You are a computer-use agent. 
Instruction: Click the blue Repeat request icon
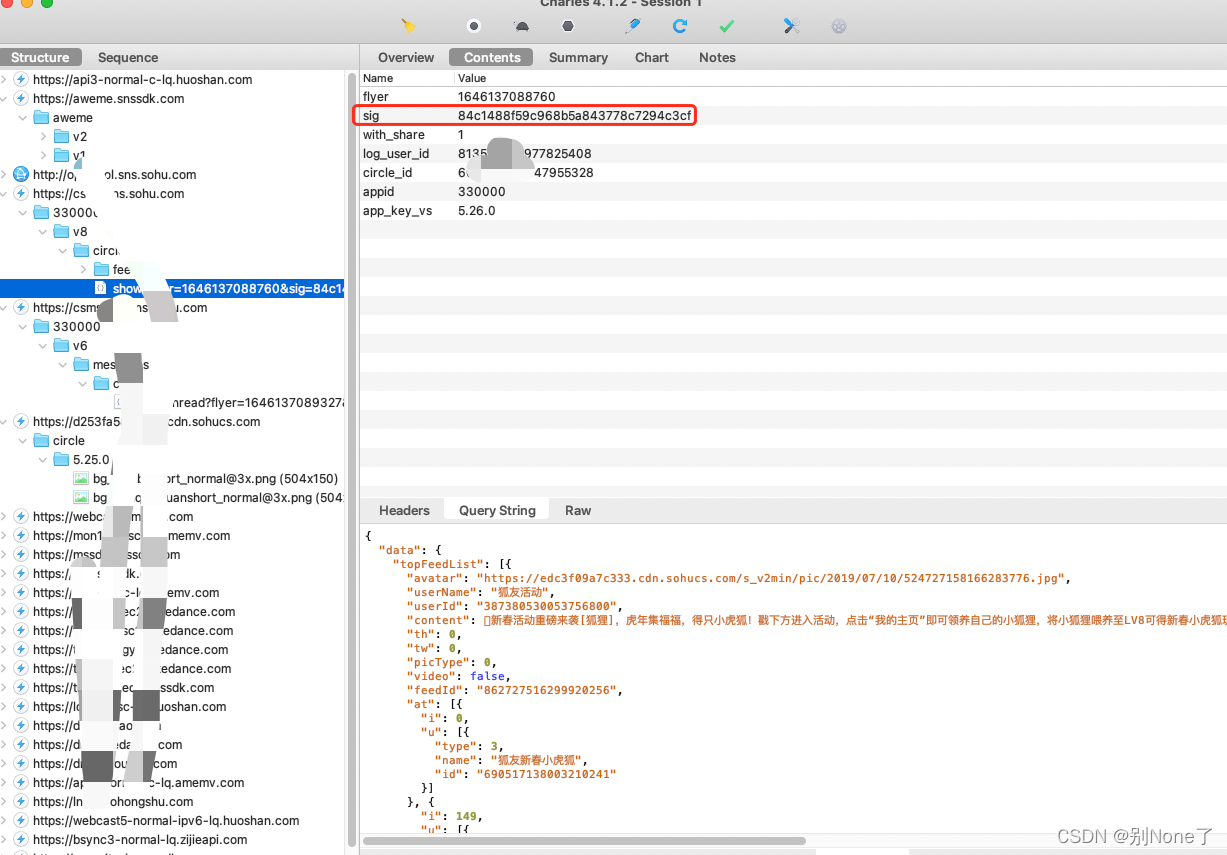pos(680,26)
